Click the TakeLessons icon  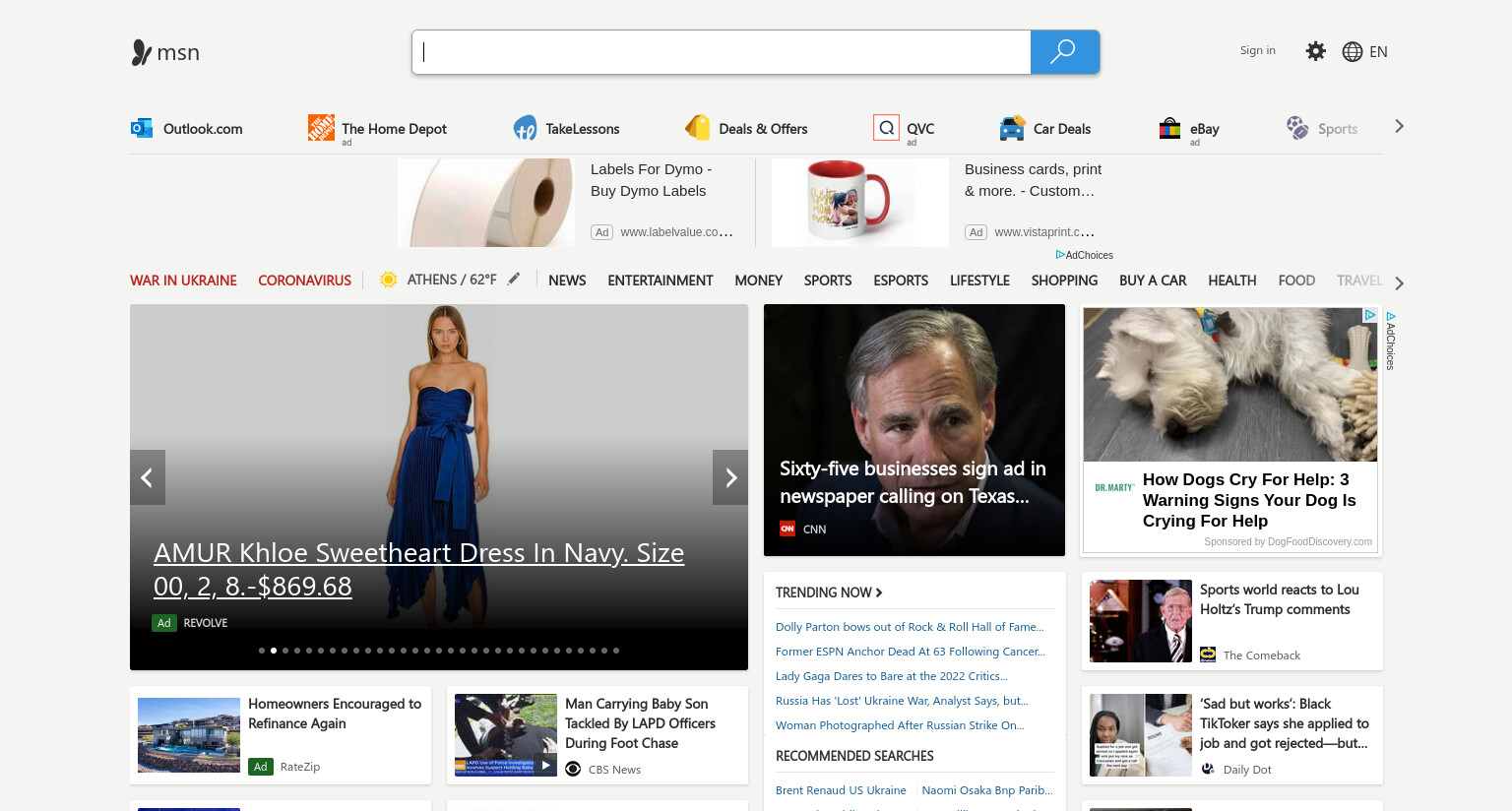click(525, 128)
